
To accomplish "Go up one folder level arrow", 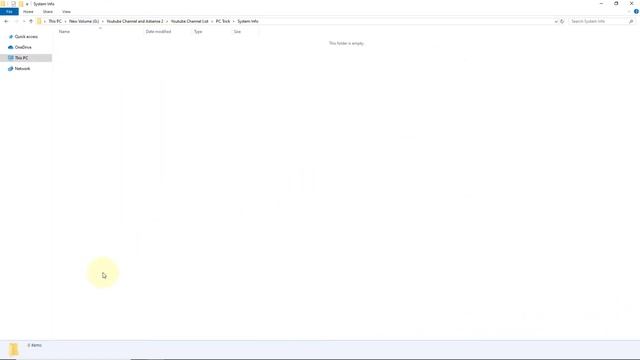I will pos(31,21).
